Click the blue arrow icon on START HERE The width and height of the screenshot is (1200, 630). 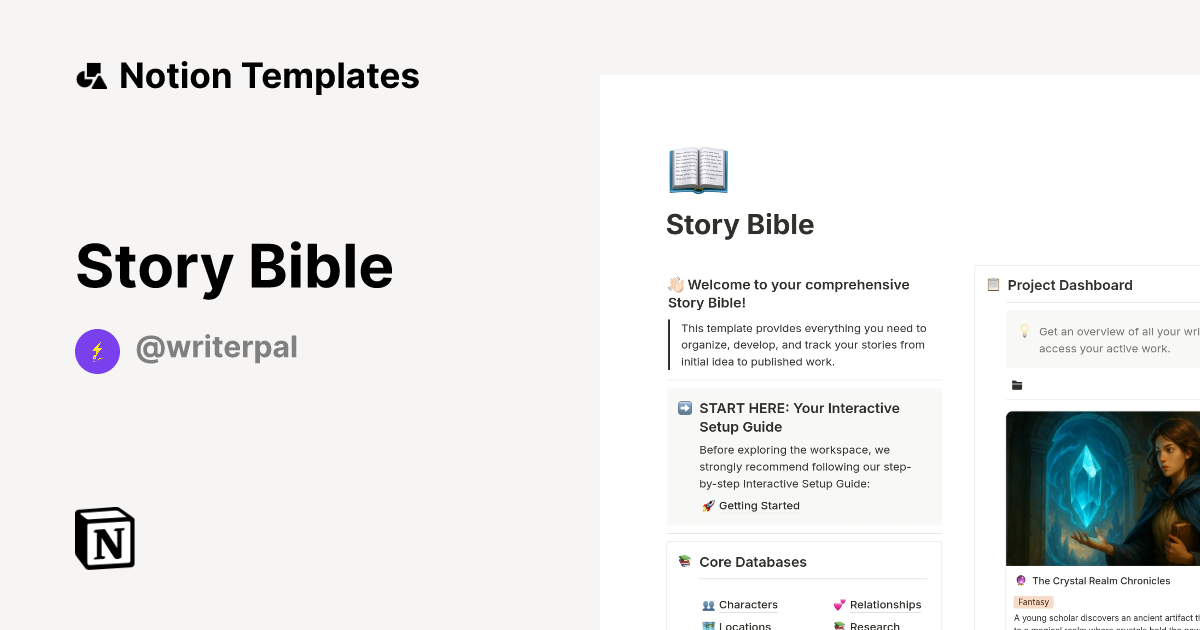click(683, 408)
